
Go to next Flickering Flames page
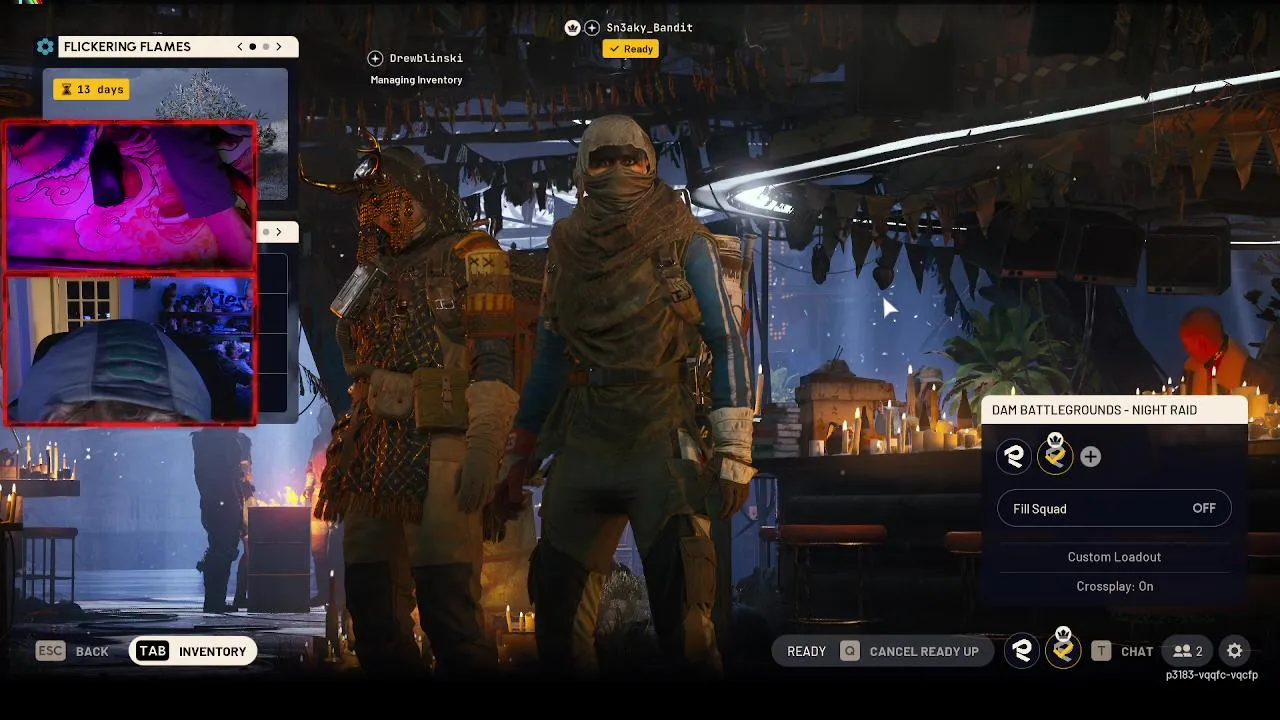click(279, 47)
